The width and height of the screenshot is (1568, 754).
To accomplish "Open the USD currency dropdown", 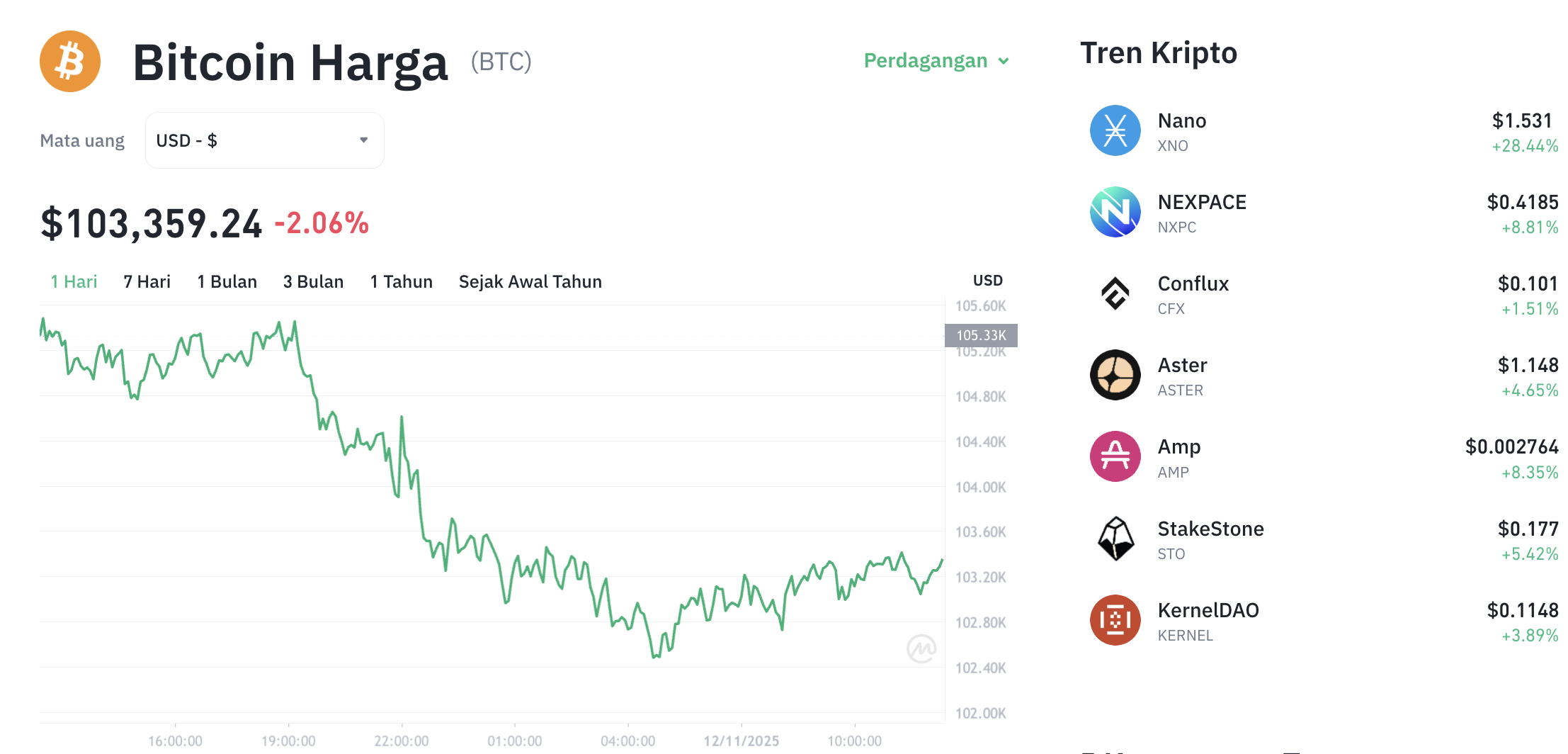I will (263, 140).
